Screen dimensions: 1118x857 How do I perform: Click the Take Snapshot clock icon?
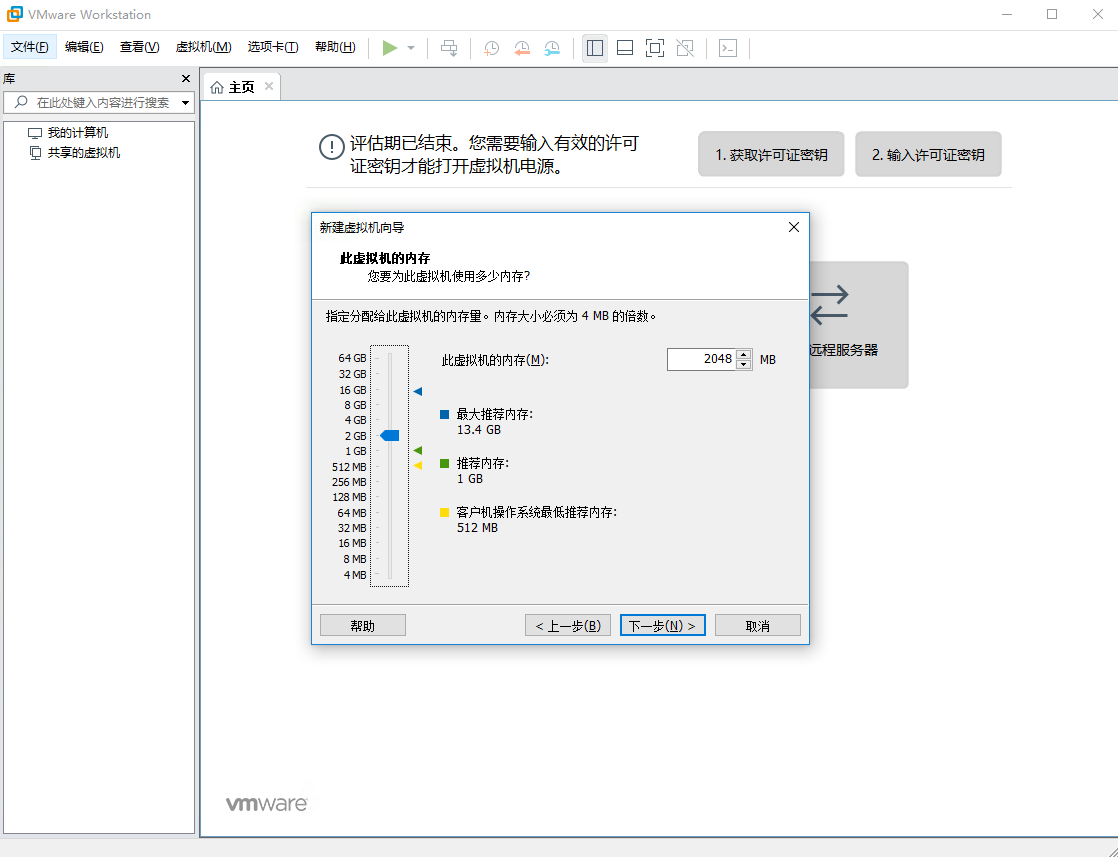(491, 47)
